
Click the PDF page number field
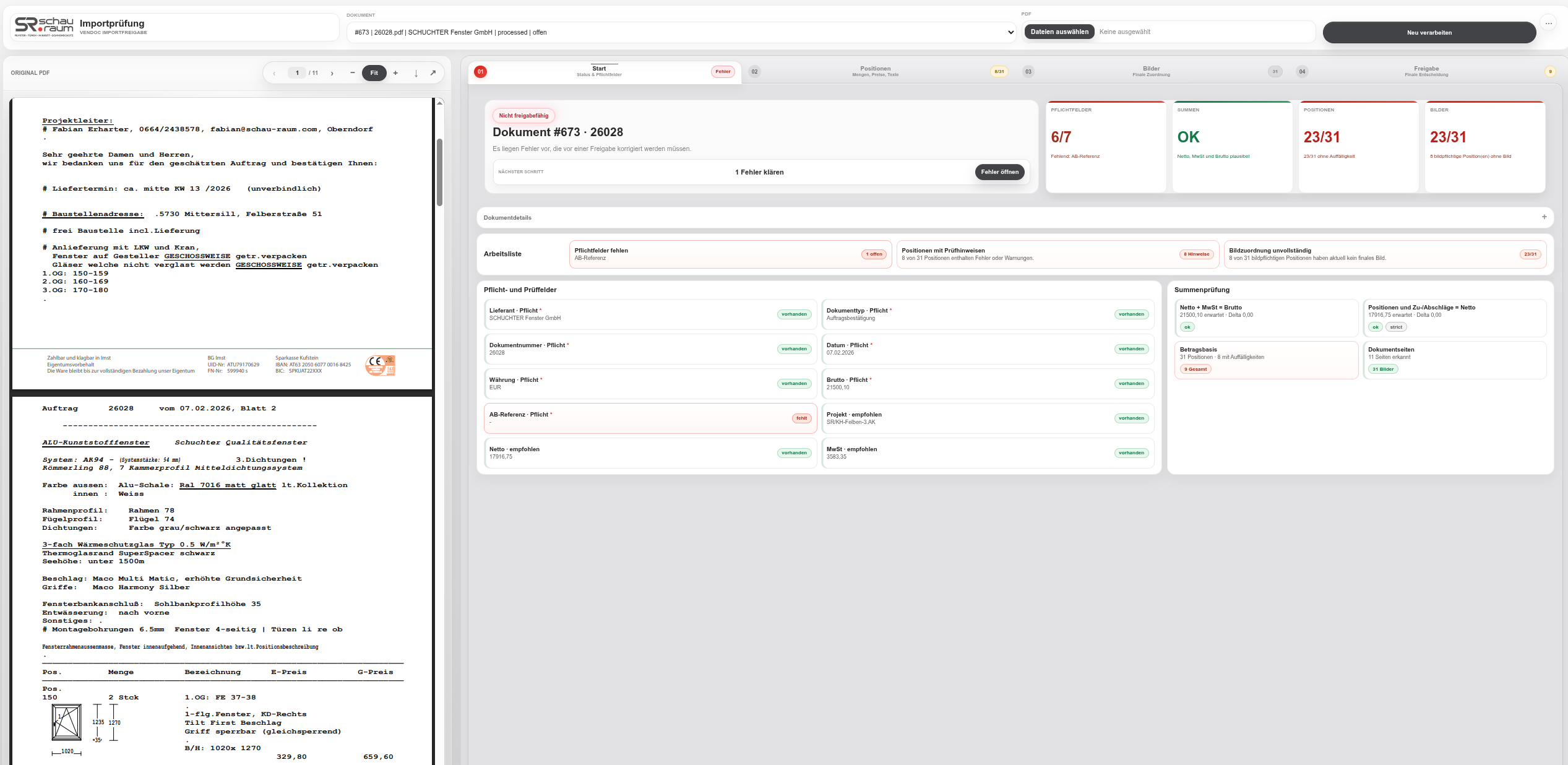click(297, 73)
